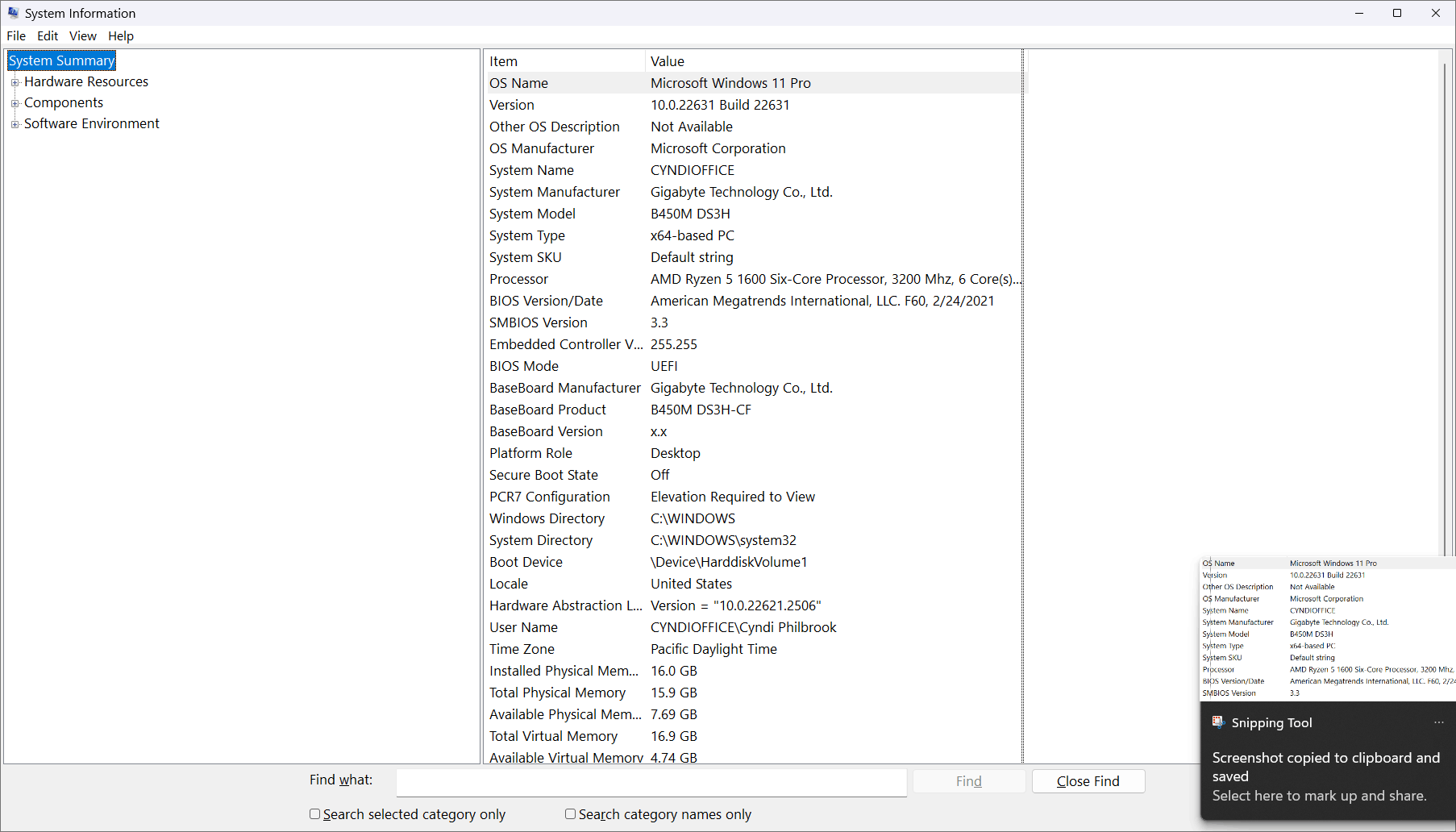Click the Microsoft Windows 11 Pro value
Image resolution: width=1456 pixels, height=832 pixels.
730,83
